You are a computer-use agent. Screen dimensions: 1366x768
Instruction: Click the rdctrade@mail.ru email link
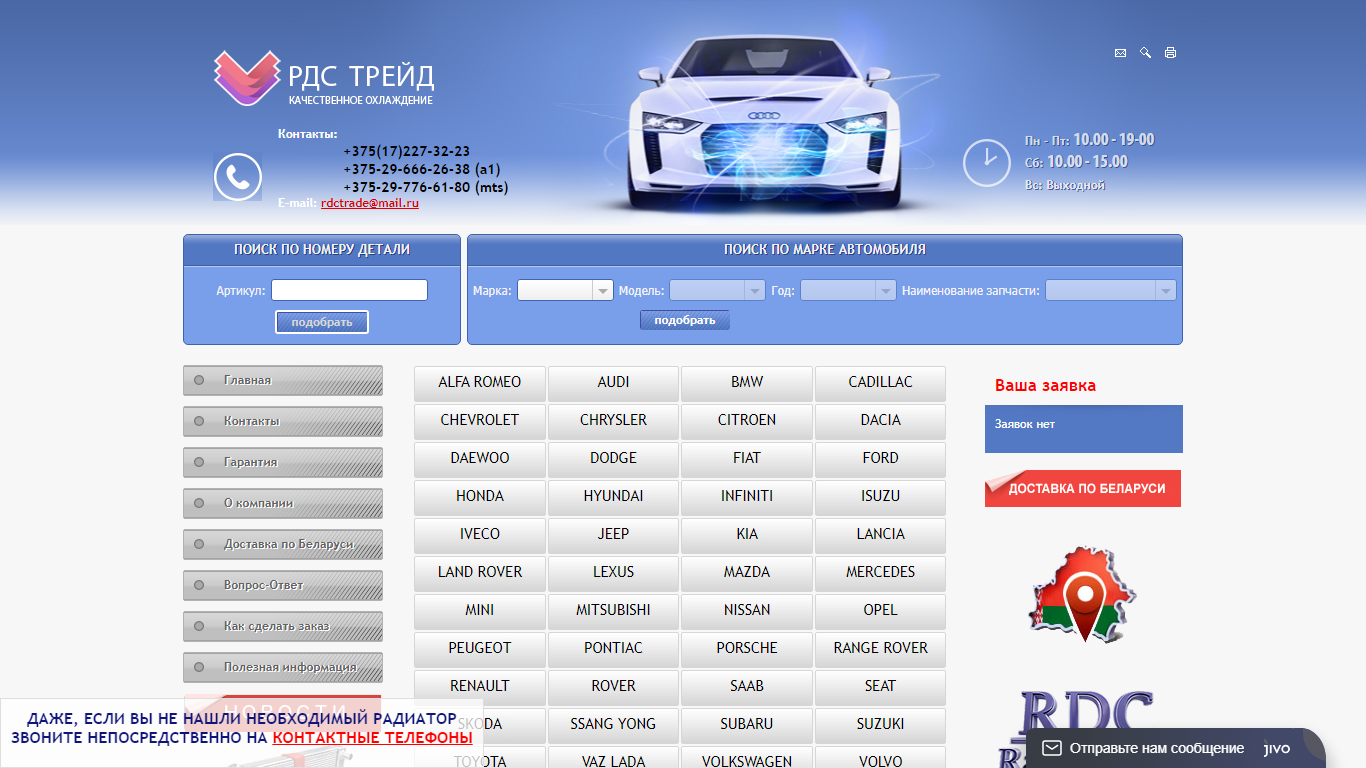point(370,202)
